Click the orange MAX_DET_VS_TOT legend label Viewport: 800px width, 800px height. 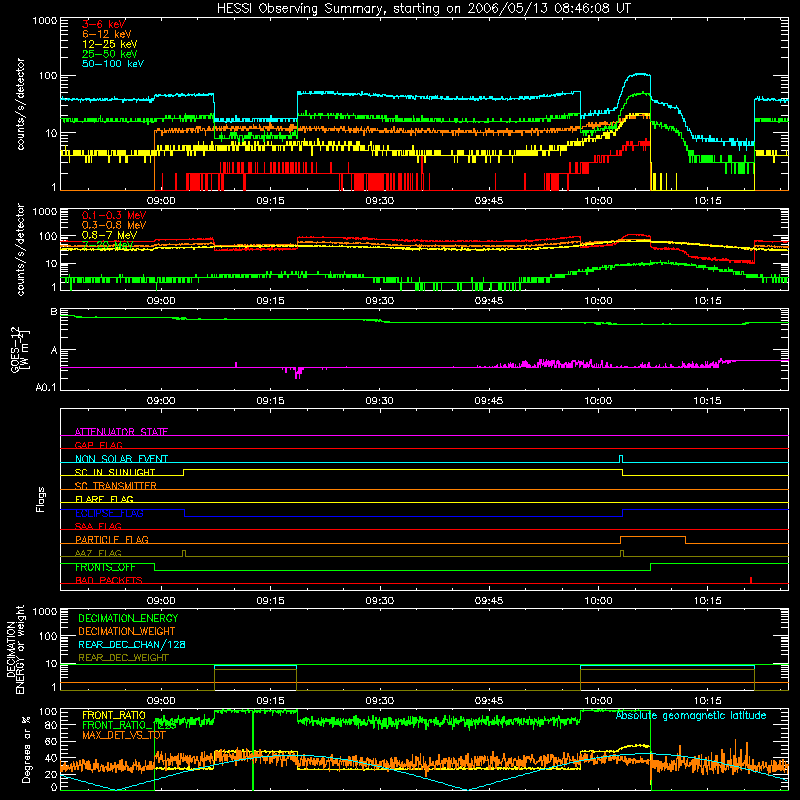(124, 735)
